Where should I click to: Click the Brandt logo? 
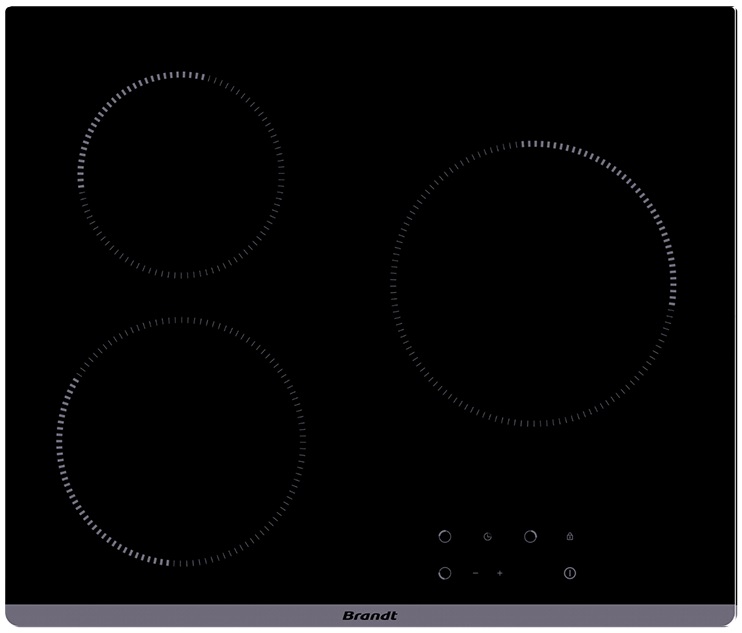[x=370, y=616]
